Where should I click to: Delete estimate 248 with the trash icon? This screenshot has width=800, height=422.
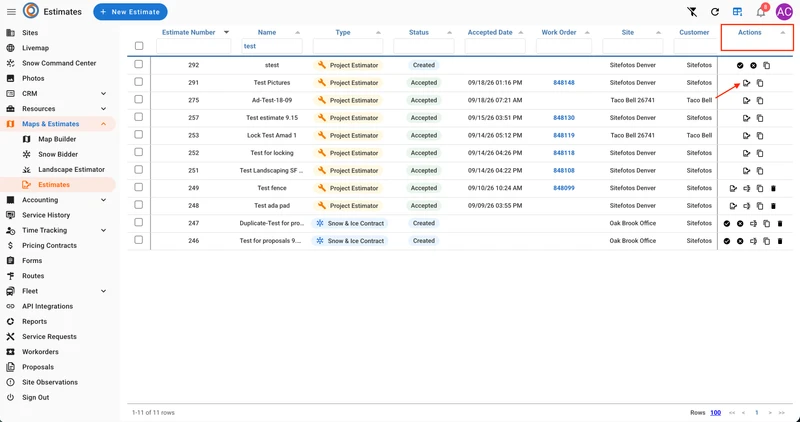point(773,206)
